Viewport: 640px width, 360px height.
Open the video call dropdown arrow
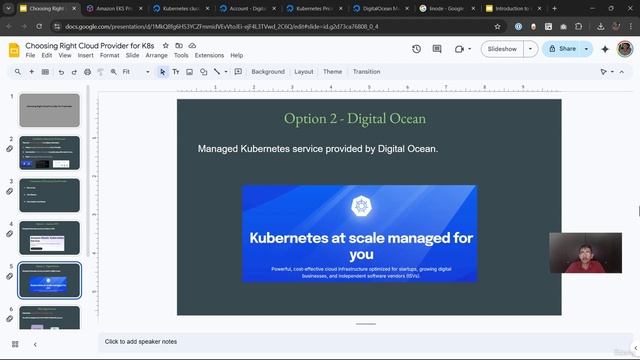tap(469, 49)
